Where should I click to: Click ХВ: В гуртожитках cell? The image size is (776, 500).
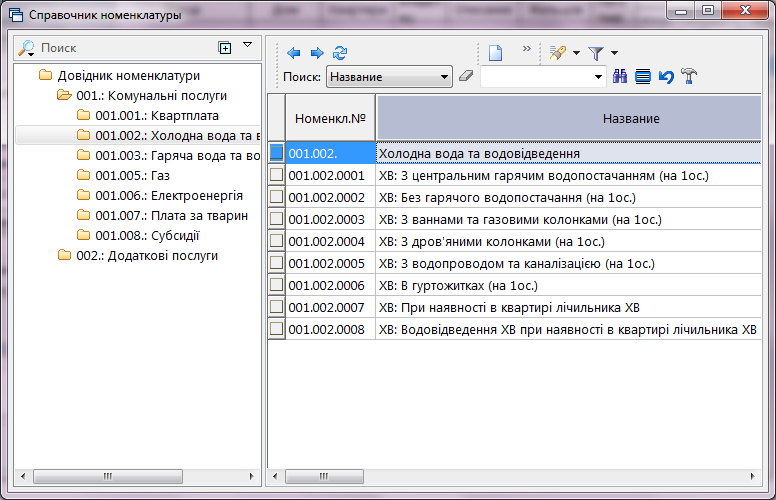[569, 286]
